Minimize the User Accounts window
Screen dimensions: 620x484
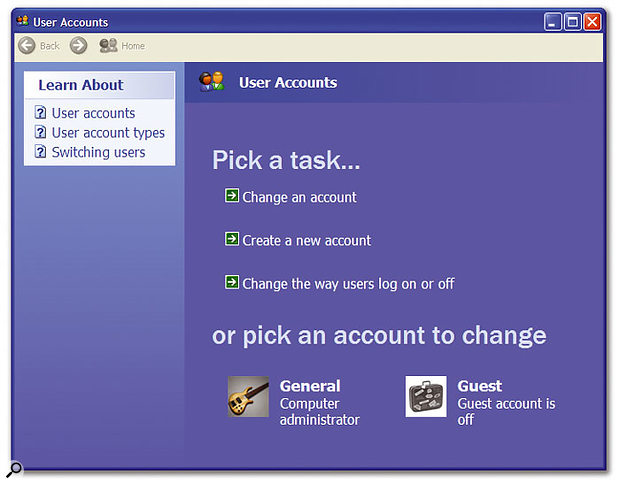pos(552,22)
